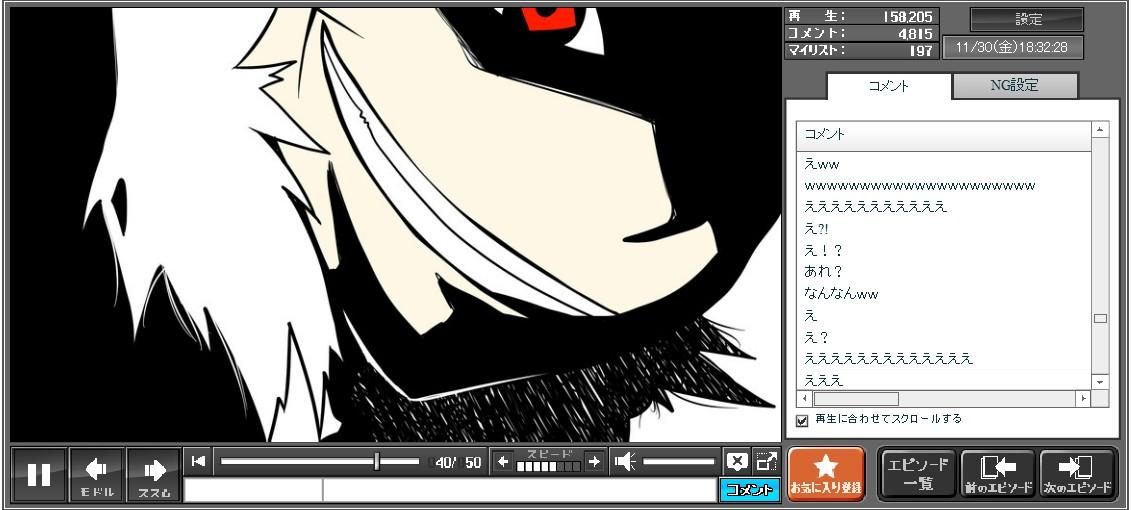The image size is (1131, 510).
Task: Go to the next episode
Action: point(1077,474)
